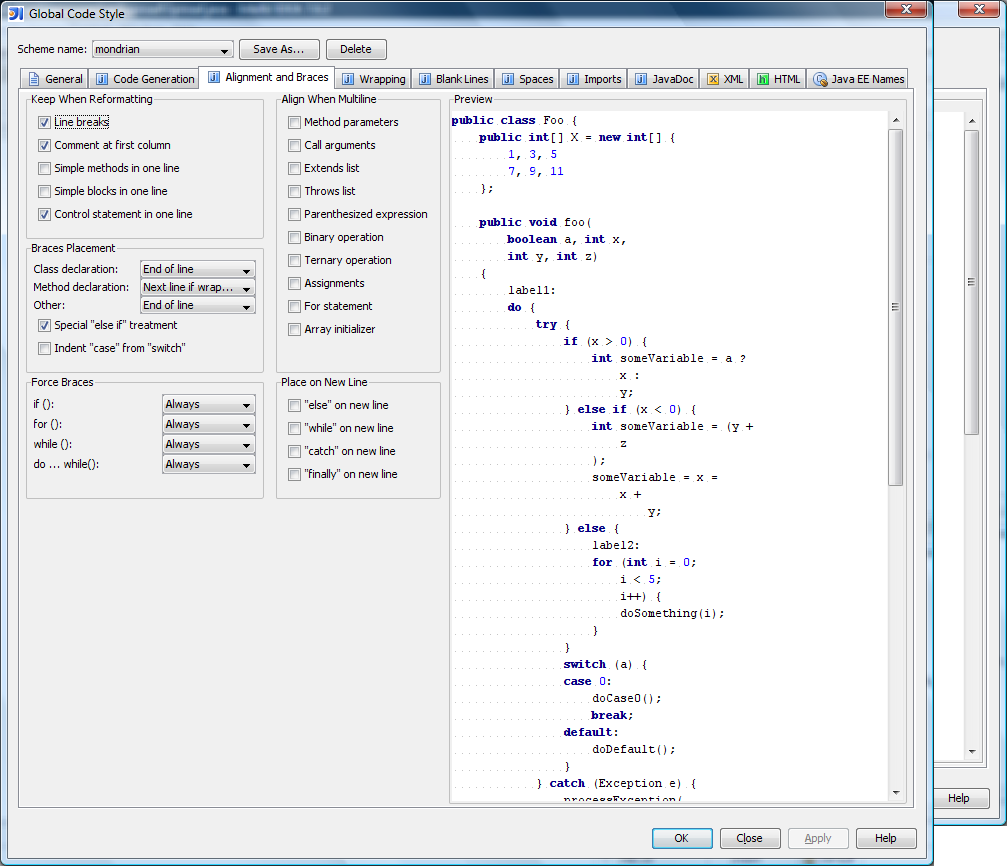Click the Preview pane vertical scrollbar
The image size is (1007, 866).
pyautogui.click(x=895, y=306)
